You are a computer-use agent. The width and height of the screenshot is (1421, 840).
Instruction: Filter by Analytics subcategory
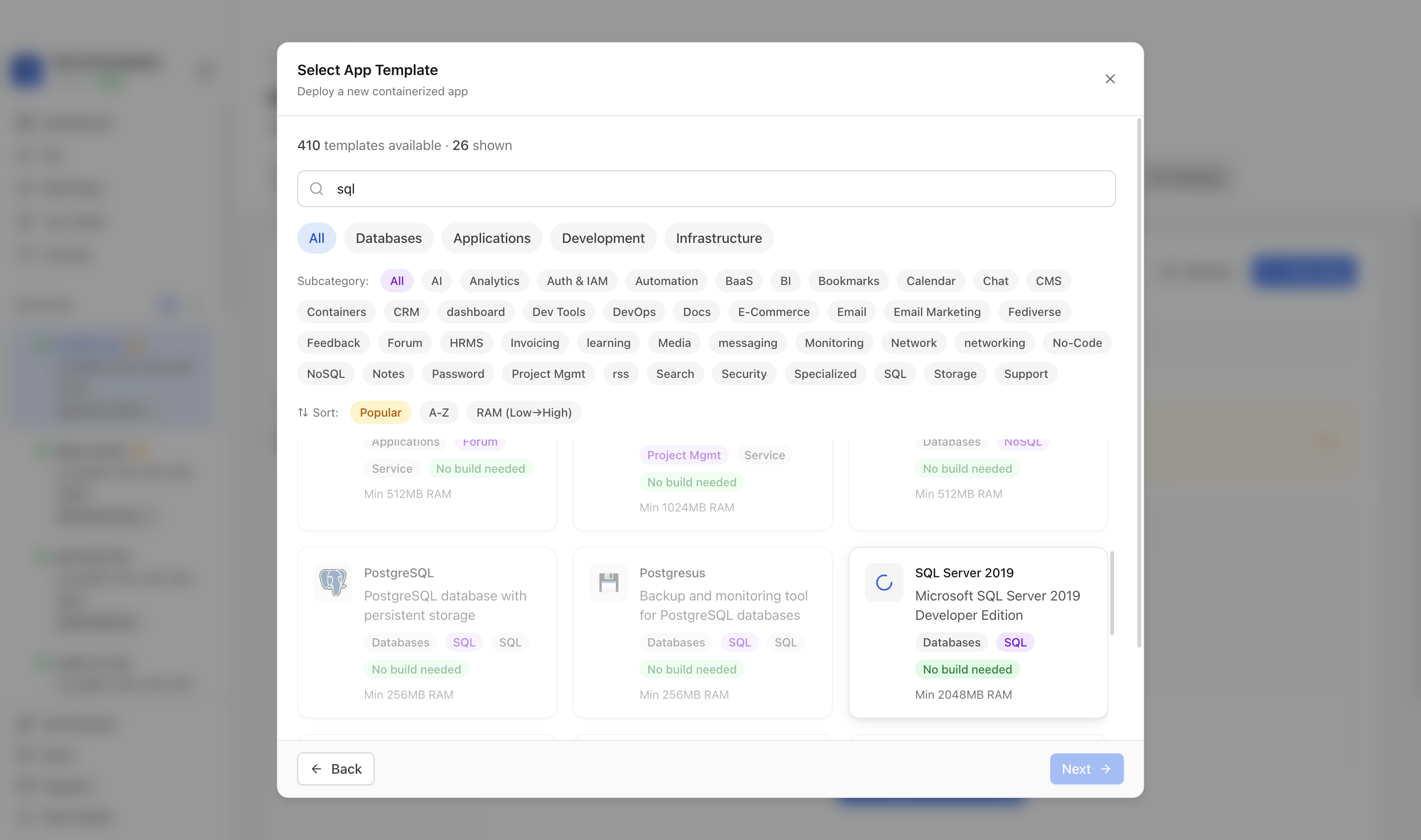click(494, 281)
